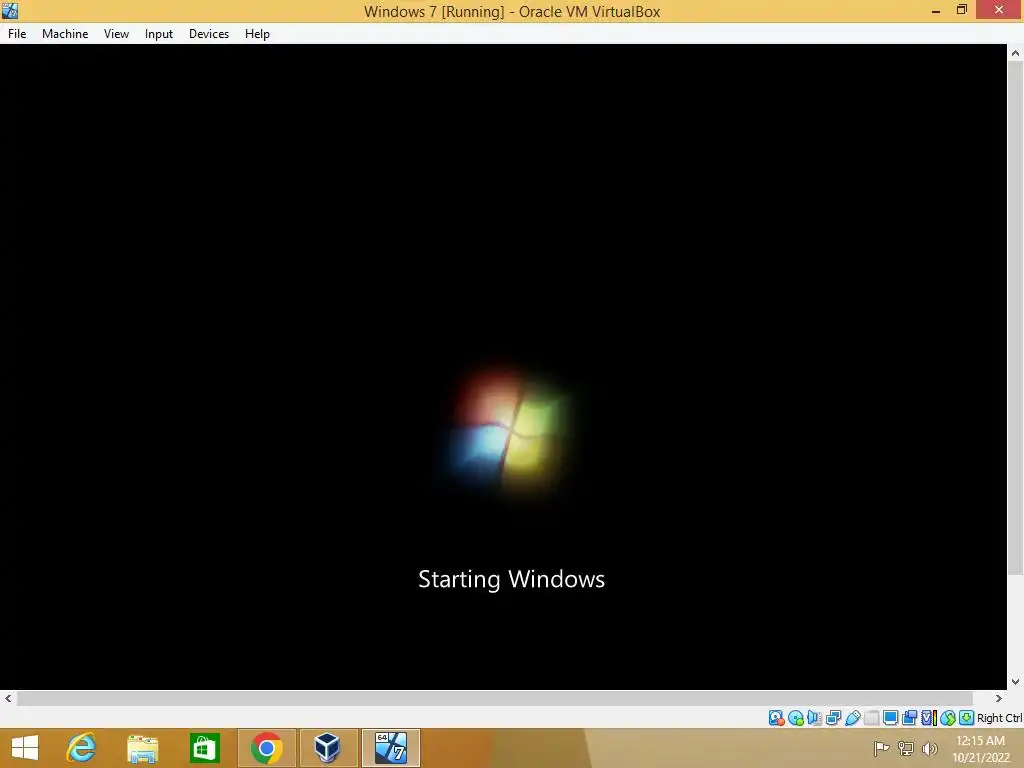Open File Explorer from the taskbar
1024x768 pixels.
(142, 748)
